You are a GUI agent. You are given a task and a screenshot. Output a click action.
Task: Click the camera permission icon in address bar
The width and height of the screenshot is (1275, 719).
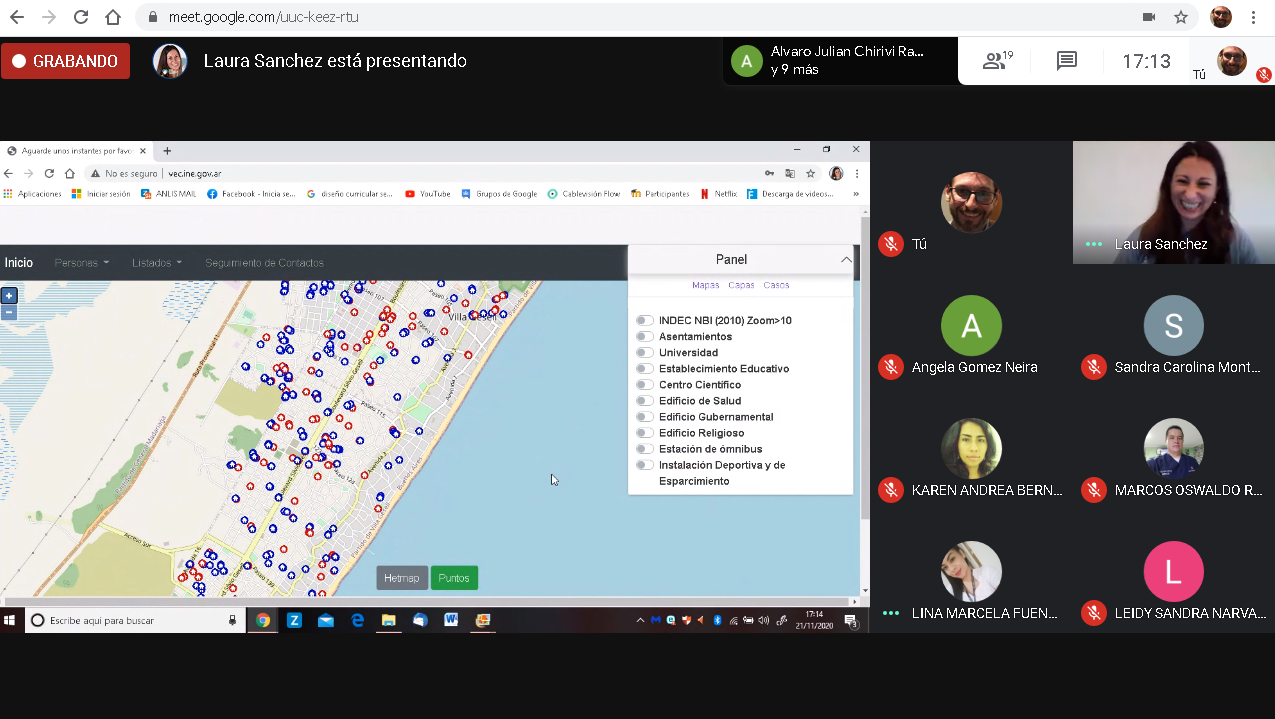[1149, 17]
